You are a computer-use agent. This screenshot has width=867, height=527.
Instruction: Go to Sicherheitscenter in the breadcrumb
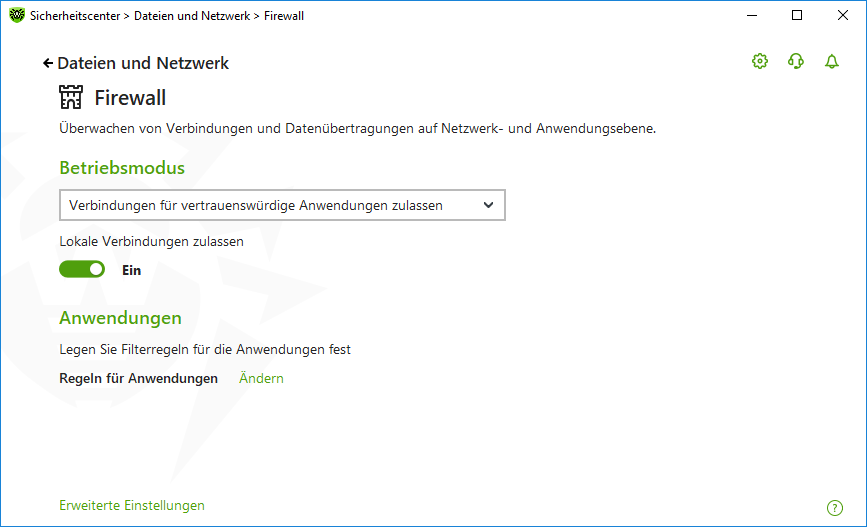[75, 16]
